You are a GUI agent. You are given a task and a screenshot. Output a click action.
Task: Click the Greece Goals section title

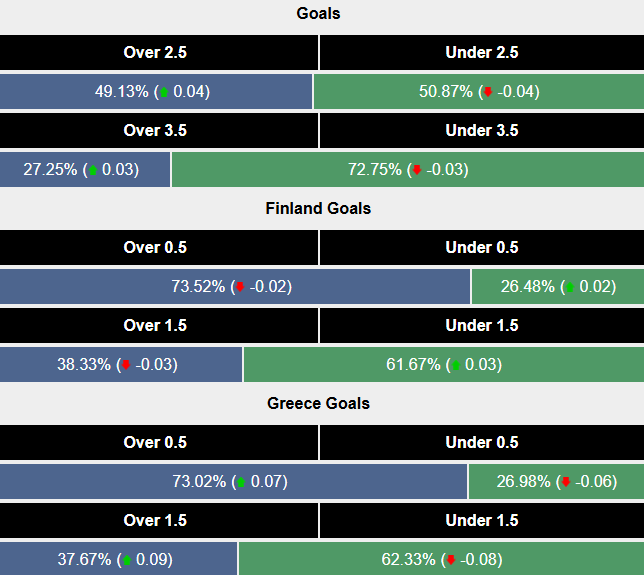click(318, 404)
